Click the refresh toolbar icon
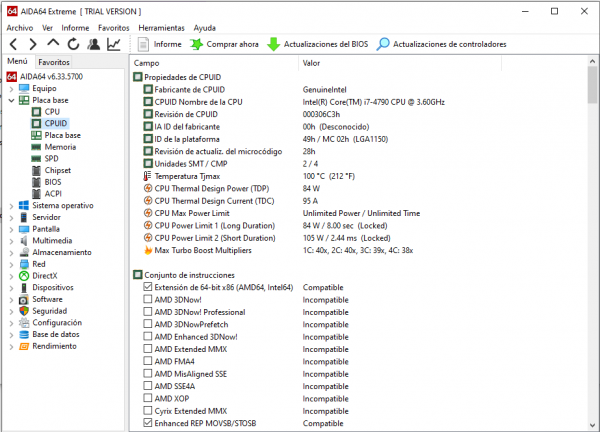Image resolution: width=600 pixels, height=432 pixels. (x=73, y=44)
